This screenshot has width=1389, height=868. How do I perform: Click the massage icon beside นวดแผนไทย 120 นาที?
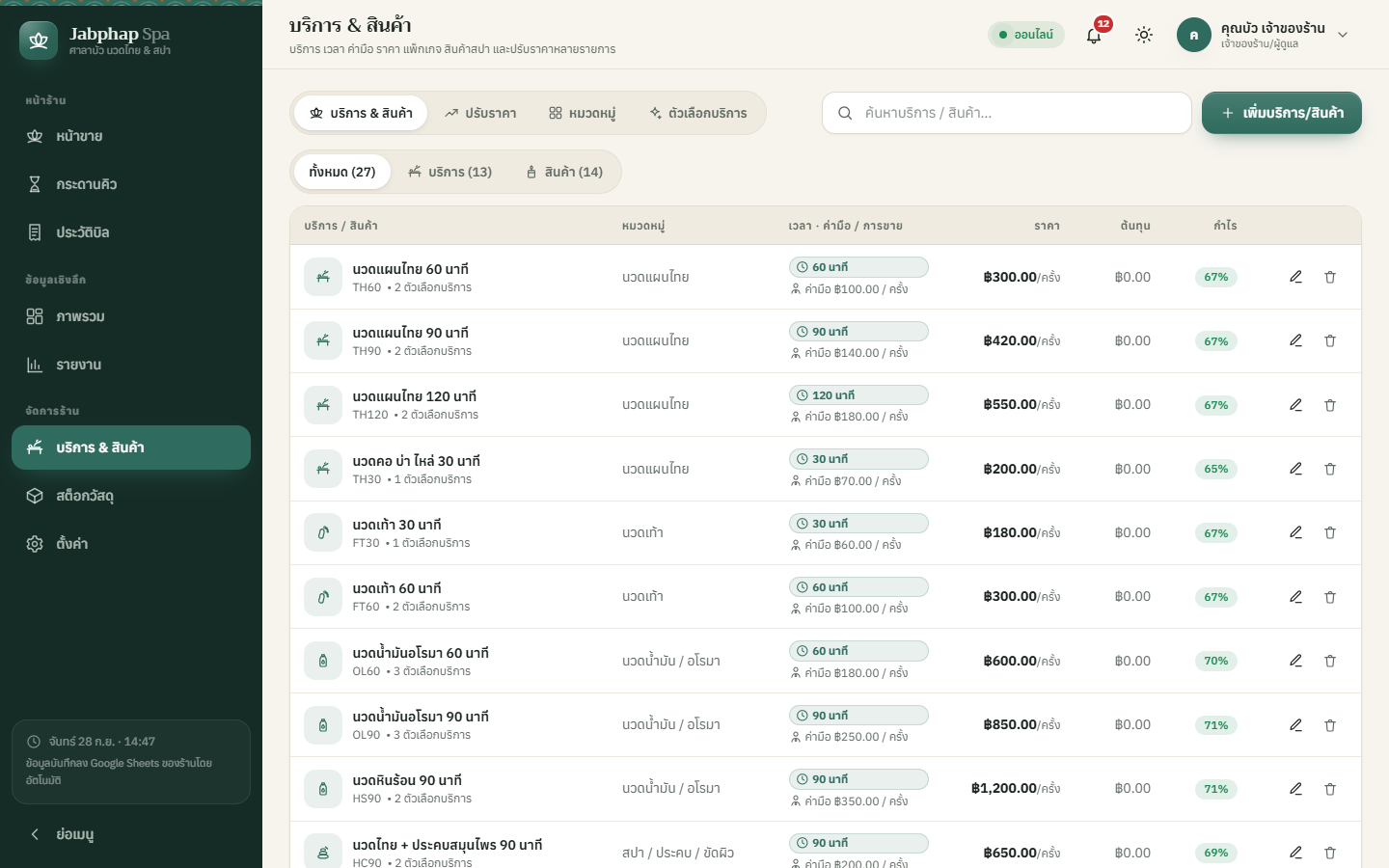[x=323, y=405]
